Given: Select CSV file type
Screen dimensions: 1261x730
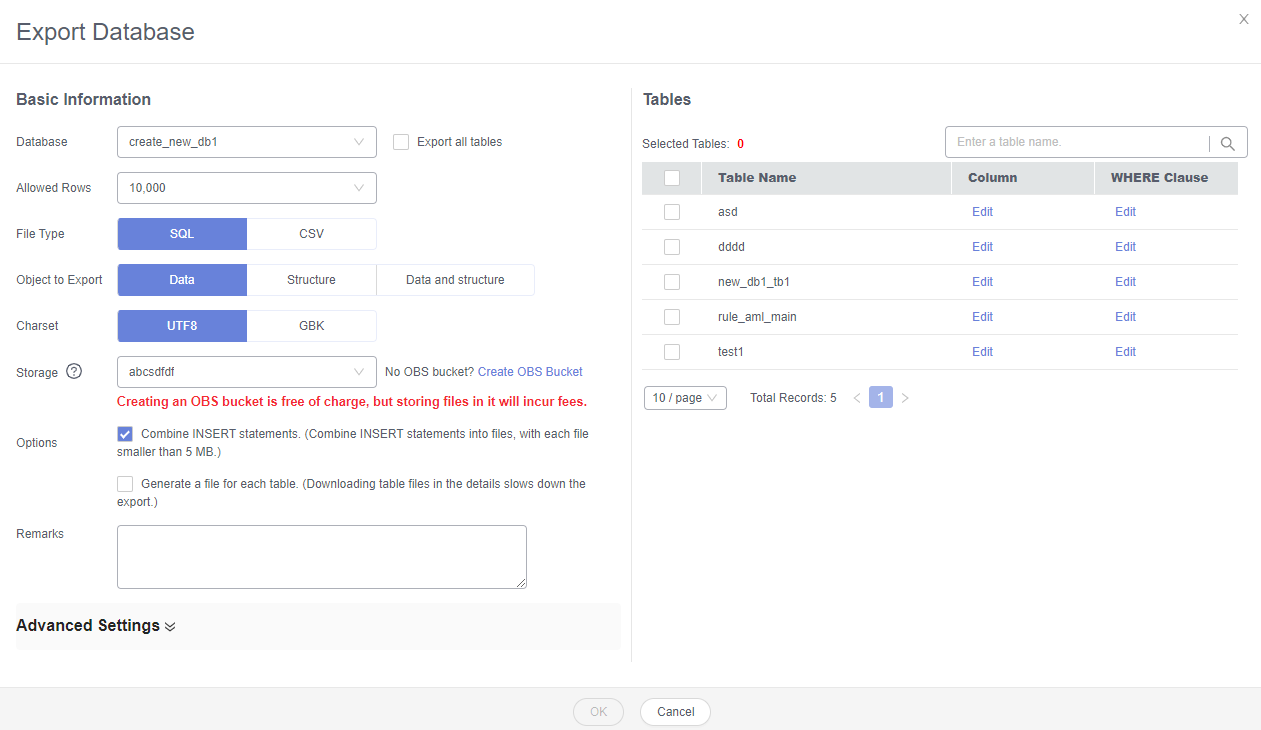Looking at the screenshot, I should 311,234.
